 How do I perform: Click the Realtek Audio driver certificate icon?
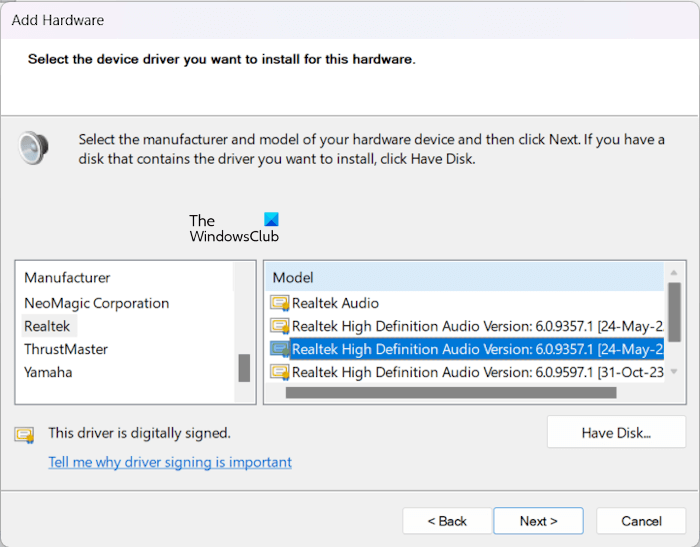pyautogui.click(x=280, y=303)
